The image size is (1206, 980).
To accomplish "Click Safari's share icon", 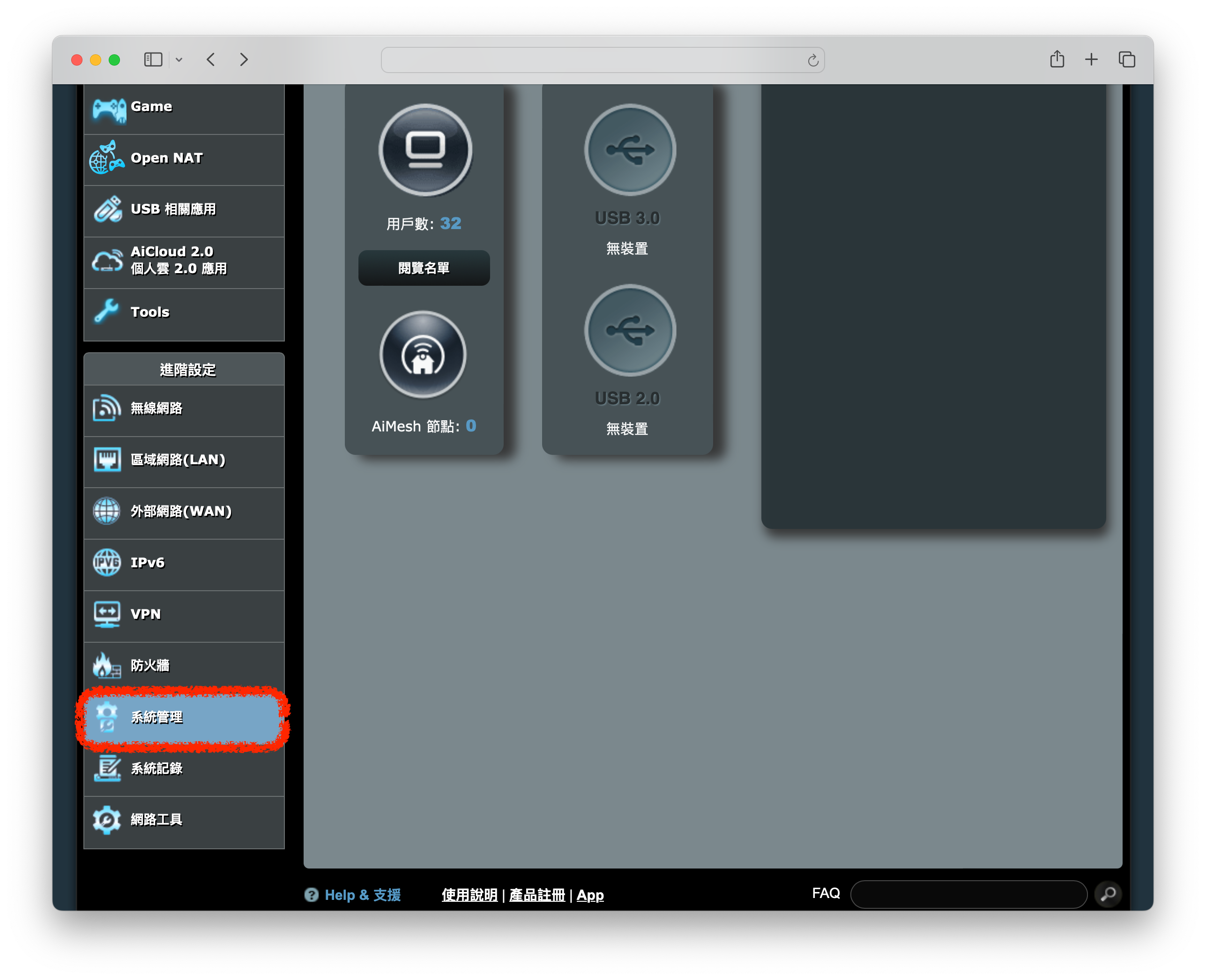I will pos(1057,59).
